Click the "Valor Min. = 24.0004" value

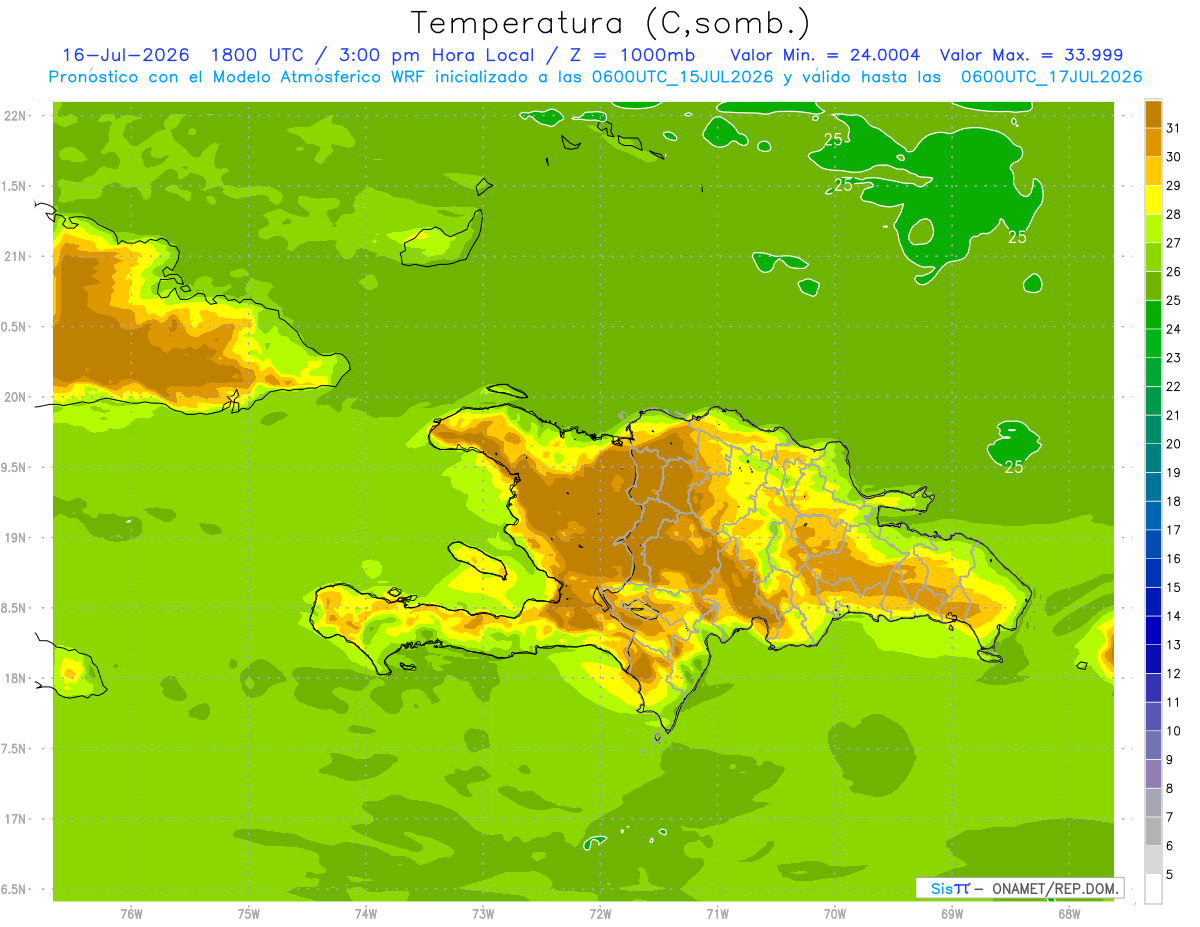[825, 55]
